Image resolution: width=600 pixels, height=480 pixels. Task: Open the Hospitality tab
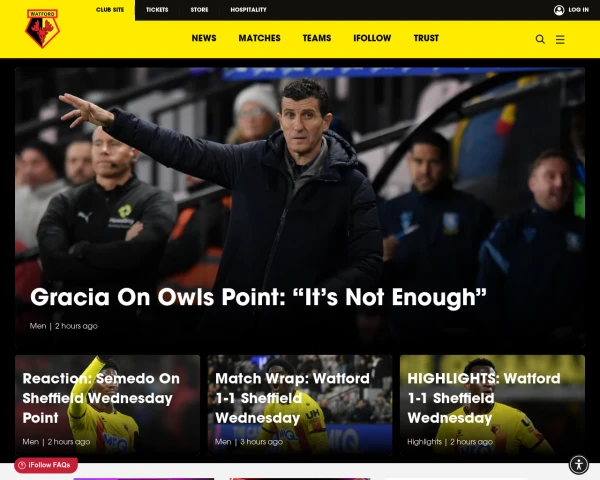pos(248,10)
